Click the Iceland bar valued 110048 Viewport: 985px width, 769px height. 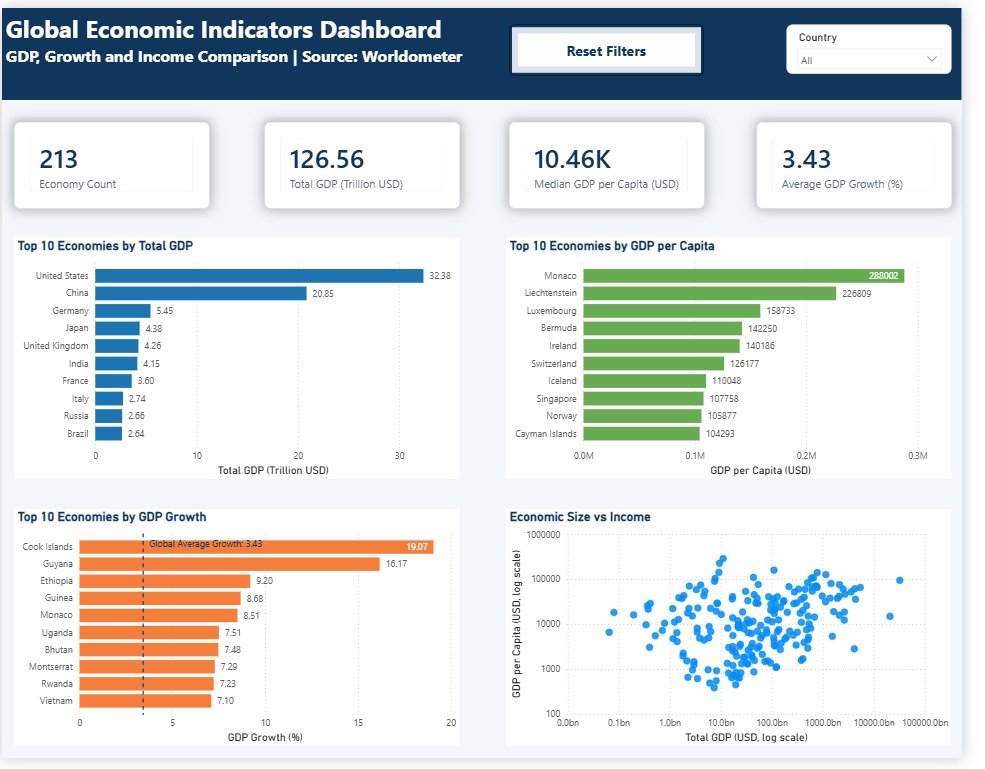(645, 381)
